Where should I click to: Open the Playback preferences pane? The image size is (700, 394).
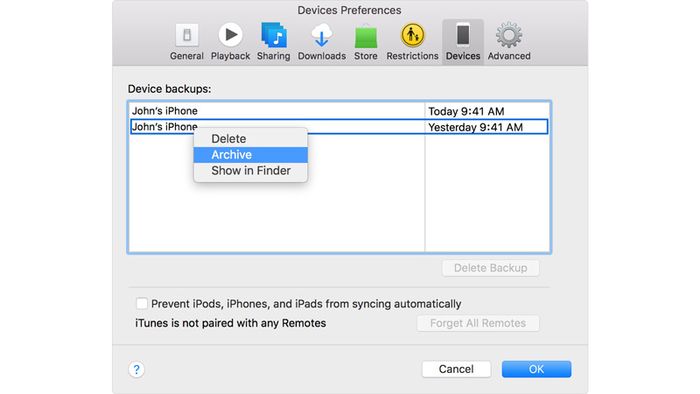point(230,42)
